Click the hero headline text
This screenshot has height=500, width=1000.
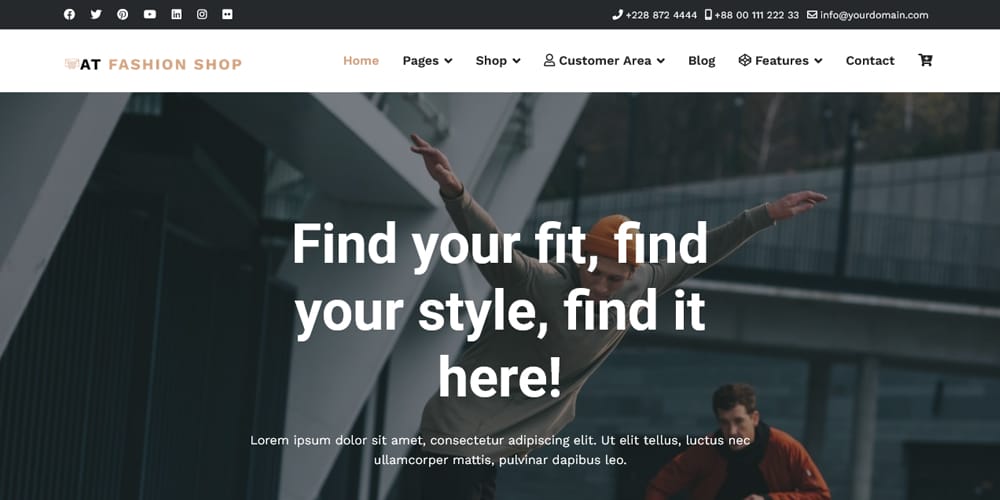click(499, 310)
